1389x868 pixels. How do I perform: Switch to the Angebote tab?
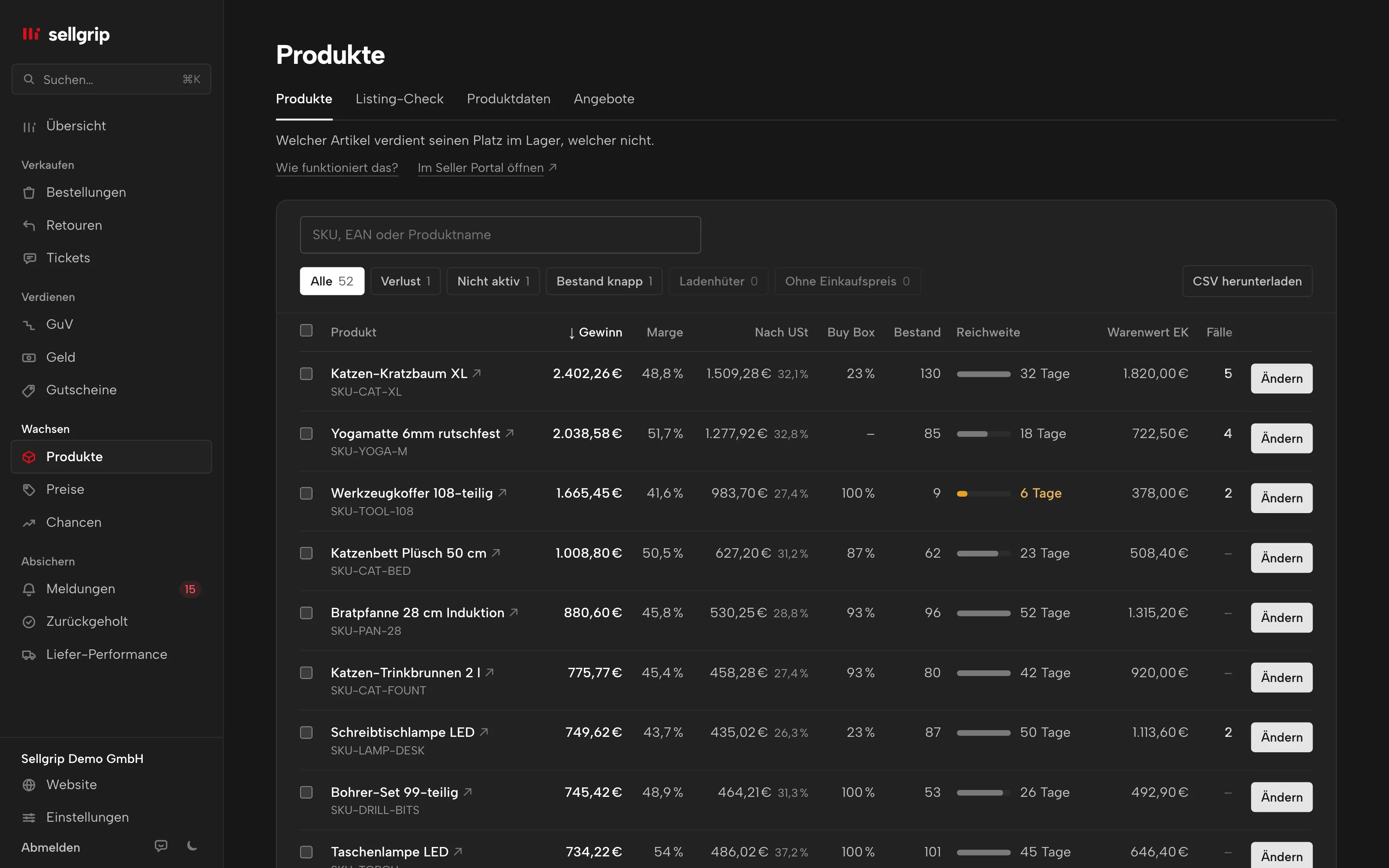click(604, 99)
